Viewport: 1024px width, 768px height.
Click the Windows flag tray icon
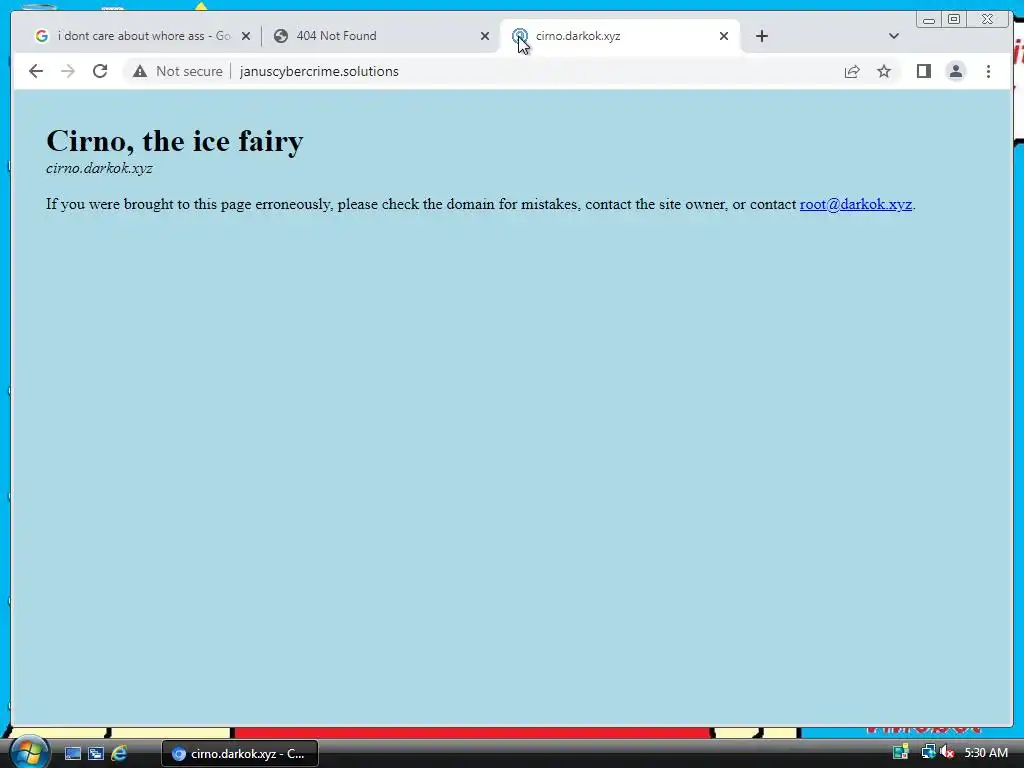(x=901, y=752)
